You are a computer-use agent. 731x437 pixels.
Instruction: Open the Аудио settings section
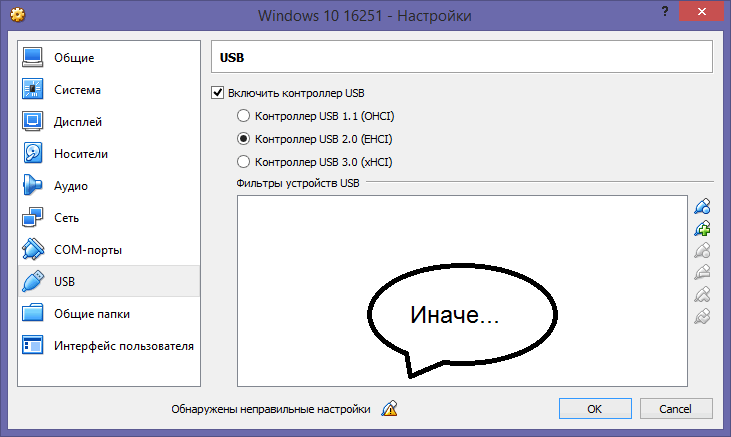click(x=109, y=186)
